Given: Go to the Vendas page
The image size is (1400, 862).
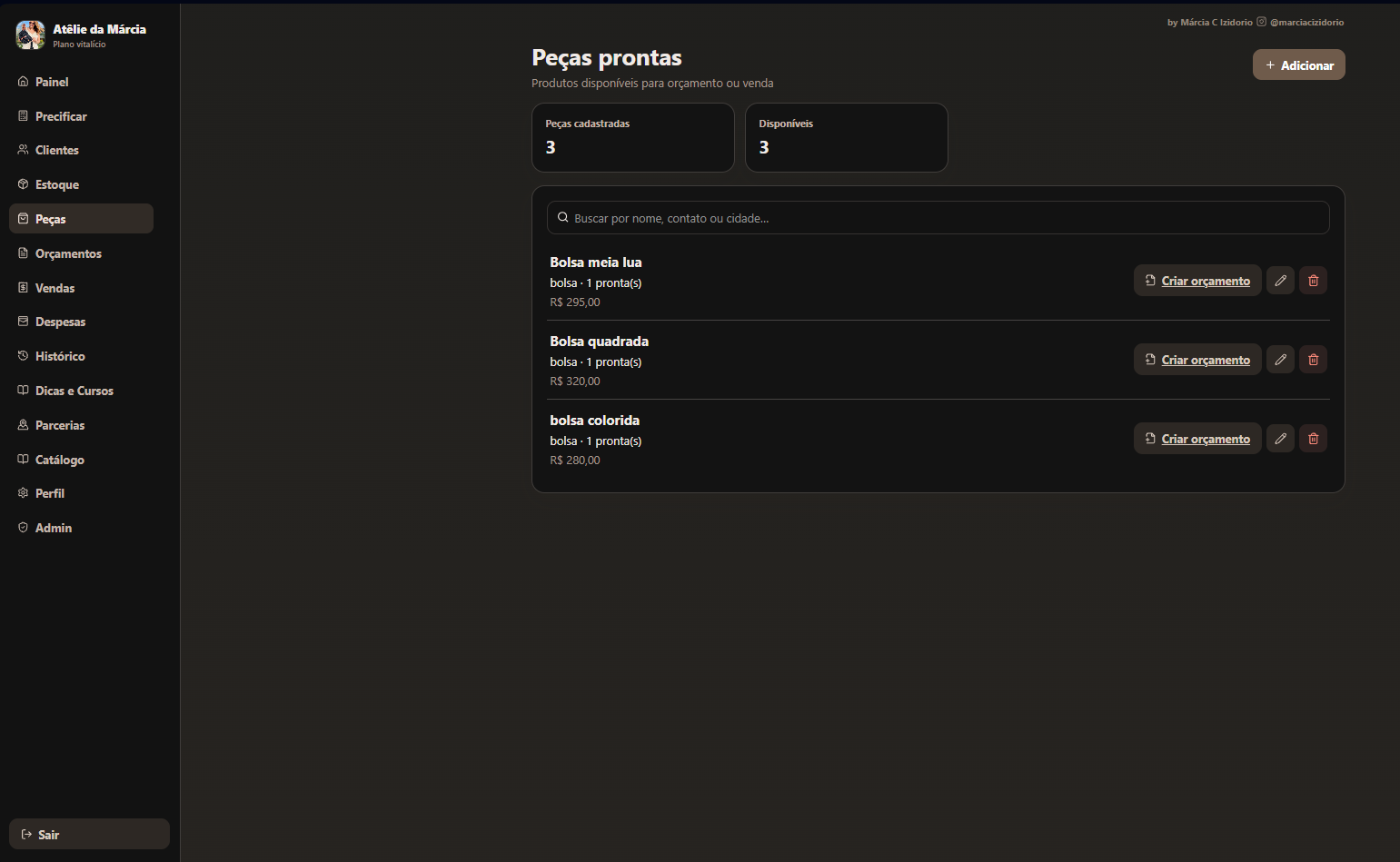Looking at the screenshot, I should pyautogui.click(x=81, y=288).
